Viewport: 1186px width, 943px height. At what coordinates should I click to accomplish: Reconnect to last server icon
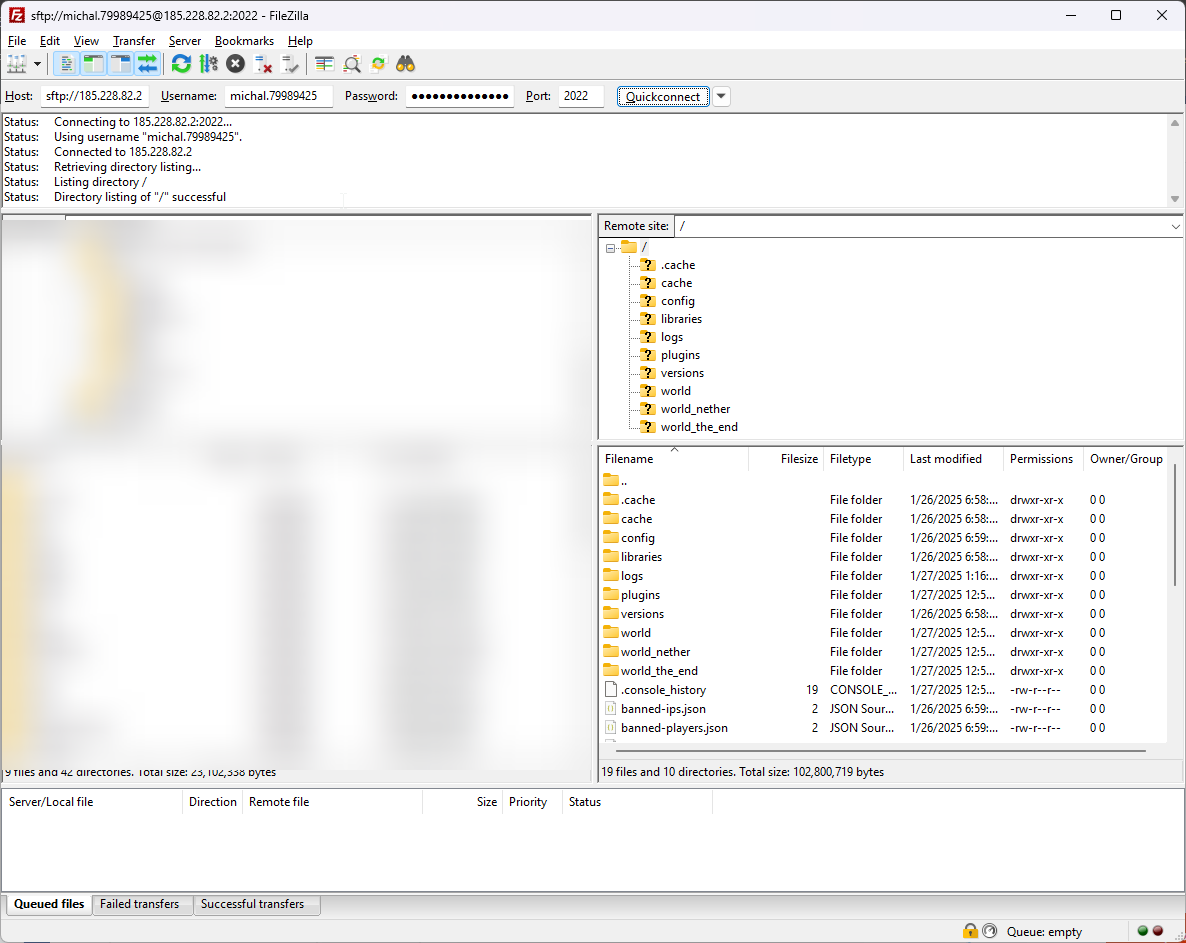click(290, 64)
